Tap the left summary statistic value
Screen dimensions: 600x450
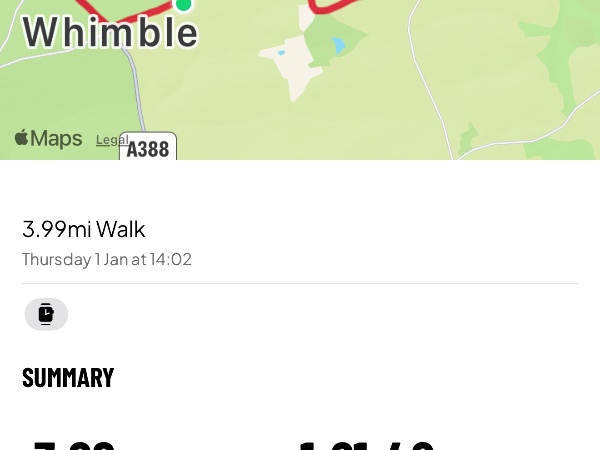point(74,444)
